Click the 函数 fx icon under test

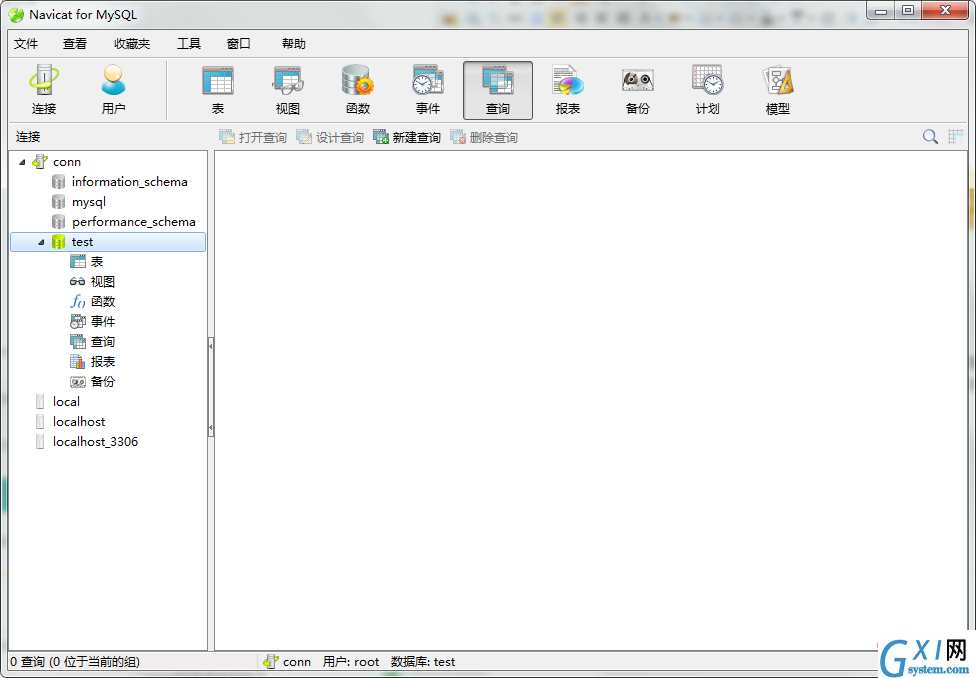click(78, 301)
